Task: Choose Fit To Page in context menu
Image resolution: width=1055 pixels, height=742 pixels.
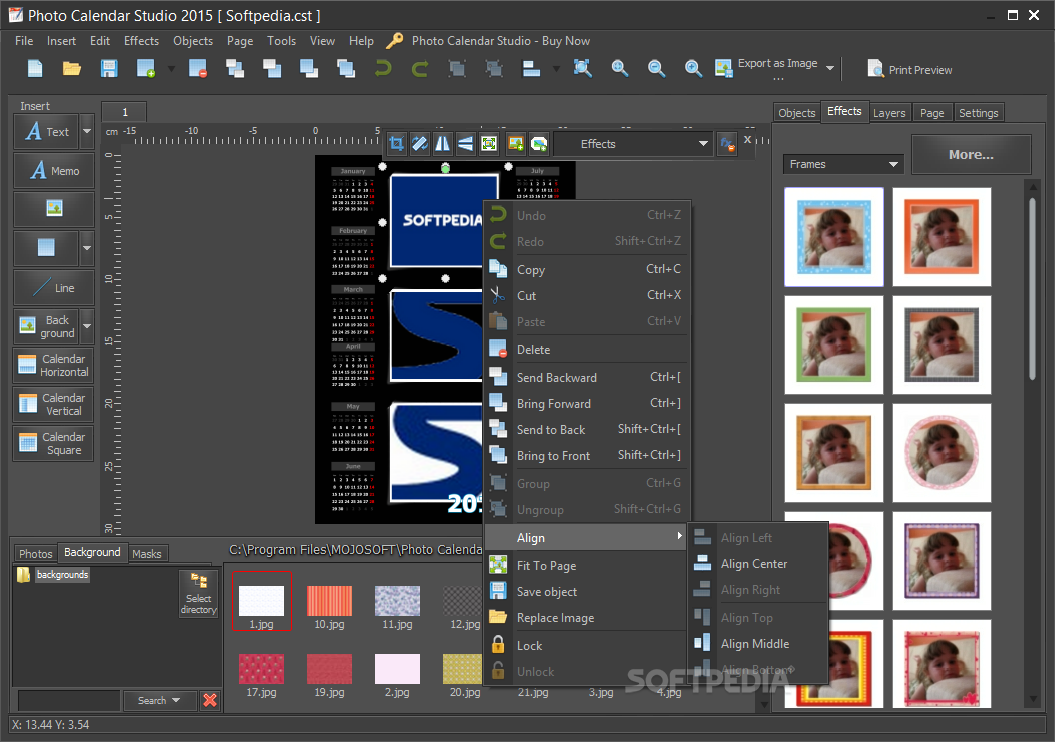Action: (585, 566)
